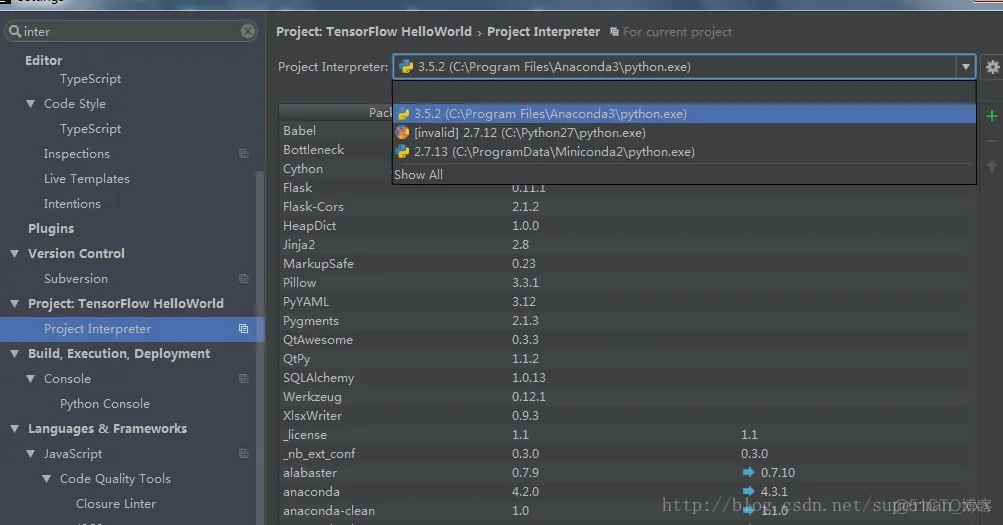Open the Subversion settings page

[76, 279]
